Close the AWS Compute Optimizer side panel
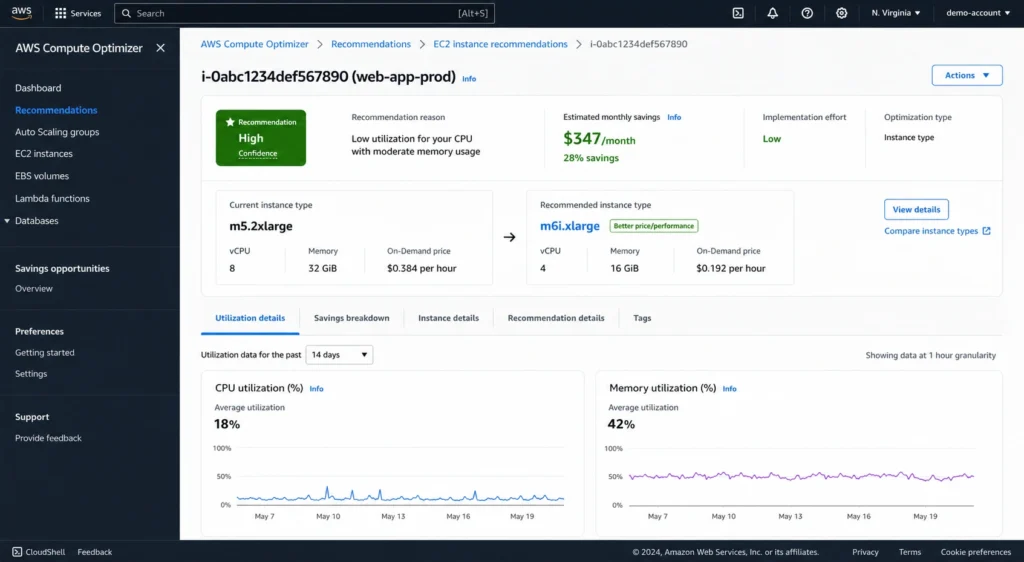1024x562 pixels. (161, 48)
